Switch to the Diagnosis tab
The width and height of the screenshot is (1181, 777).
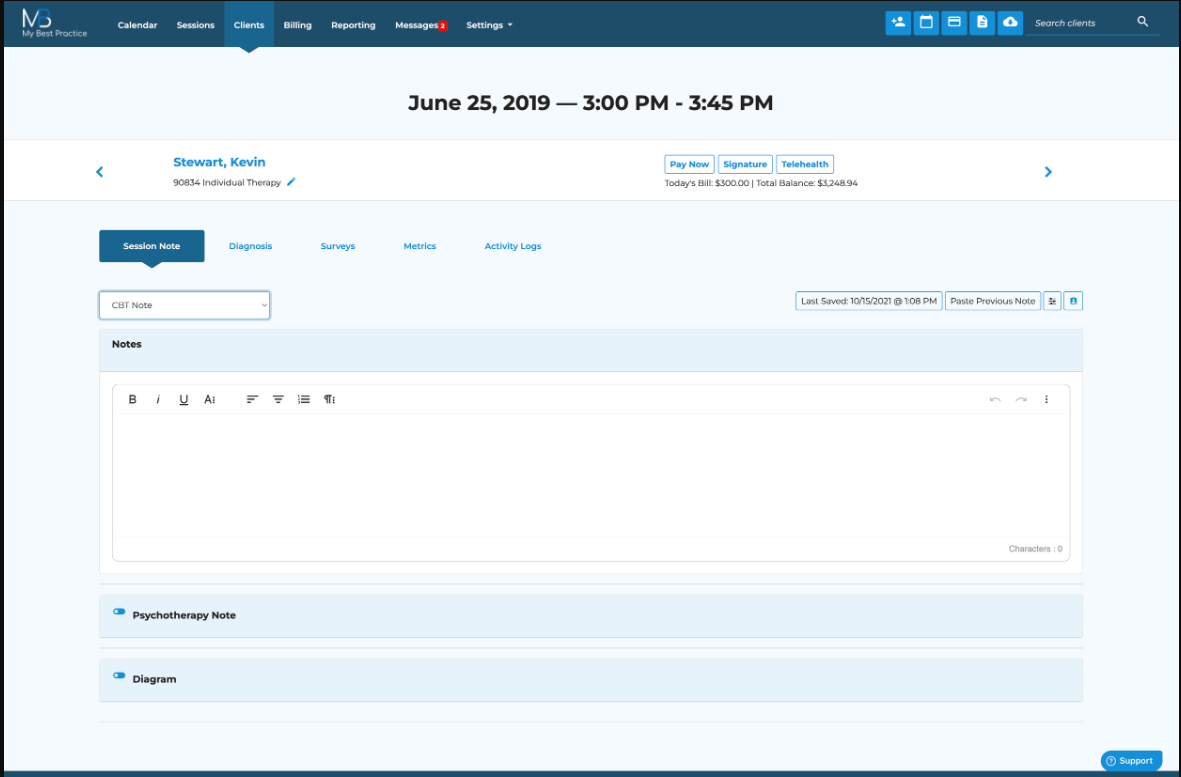point(250,246)
